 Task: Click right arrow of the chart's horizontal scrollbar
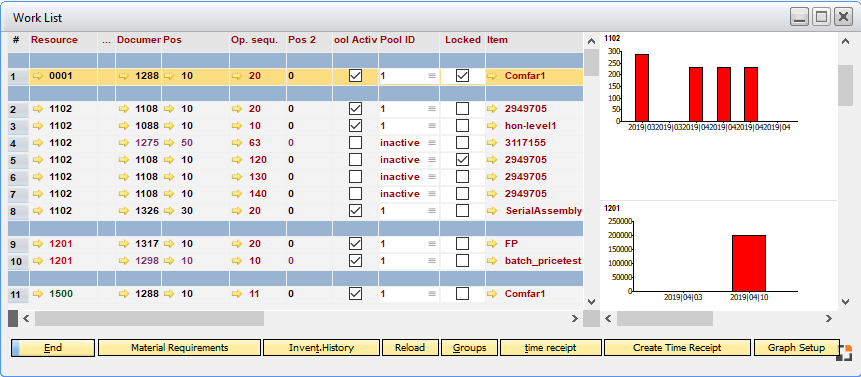[829, 318]
